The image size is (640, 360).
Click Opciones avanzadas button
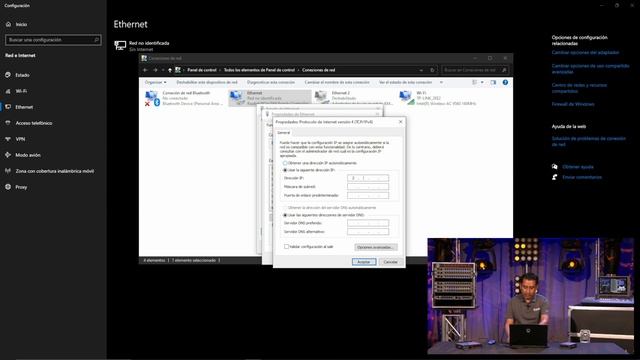[376, 247]
